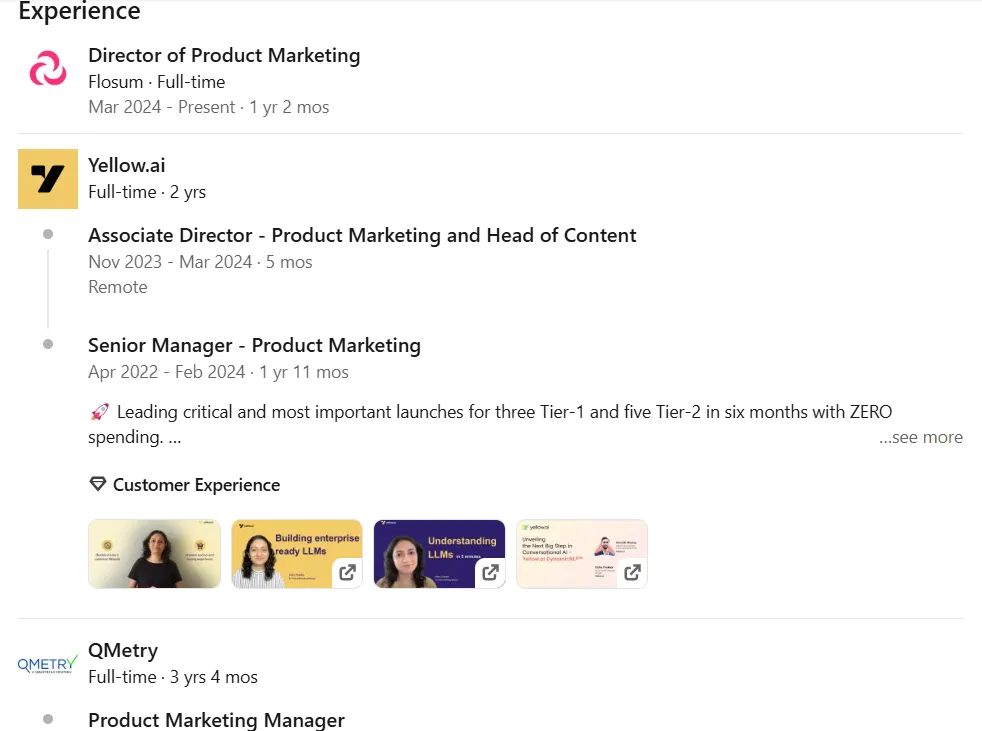
Task: Expand description with see more
Action: pyautogui.click(x=921, y=437)
